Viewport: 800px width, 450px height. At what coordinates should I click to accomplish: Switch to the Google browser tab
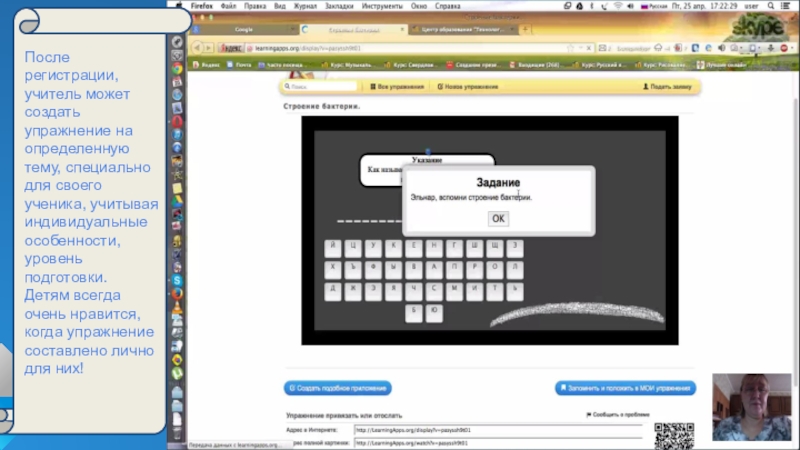[243, 29]
